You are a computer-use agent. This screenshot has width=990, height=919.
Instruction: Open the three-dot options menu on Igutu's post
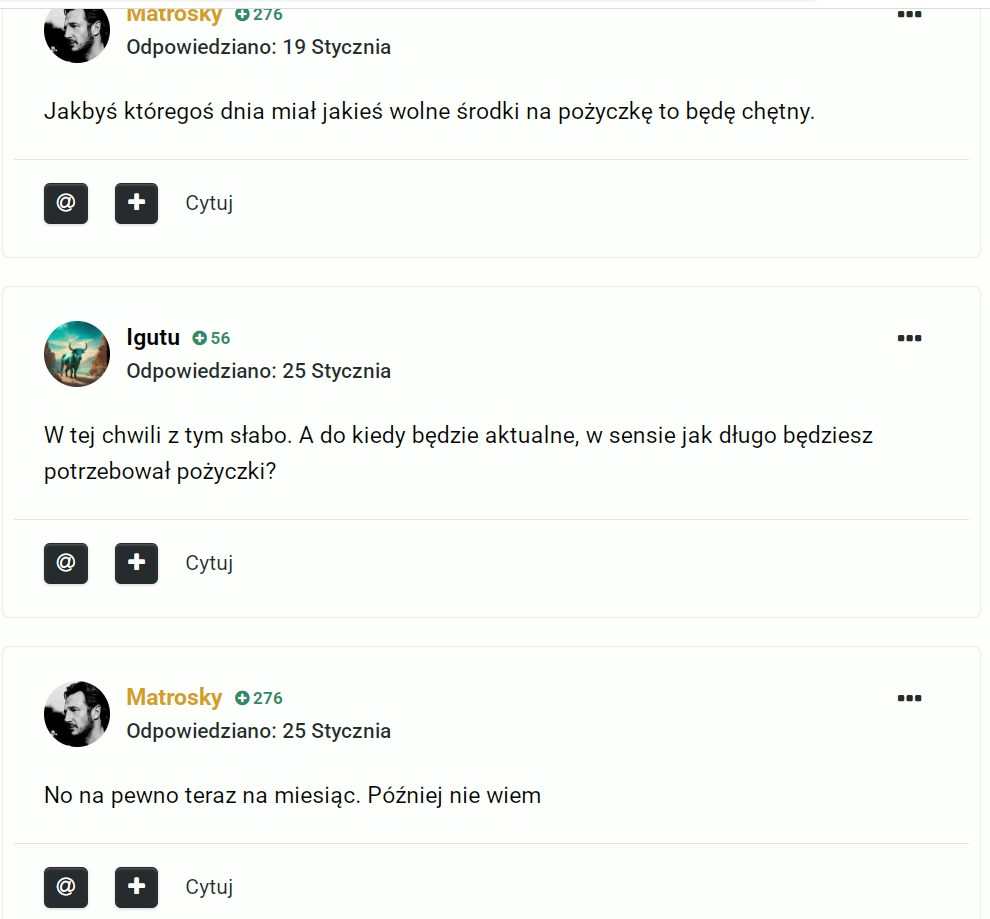pos(909,338)
